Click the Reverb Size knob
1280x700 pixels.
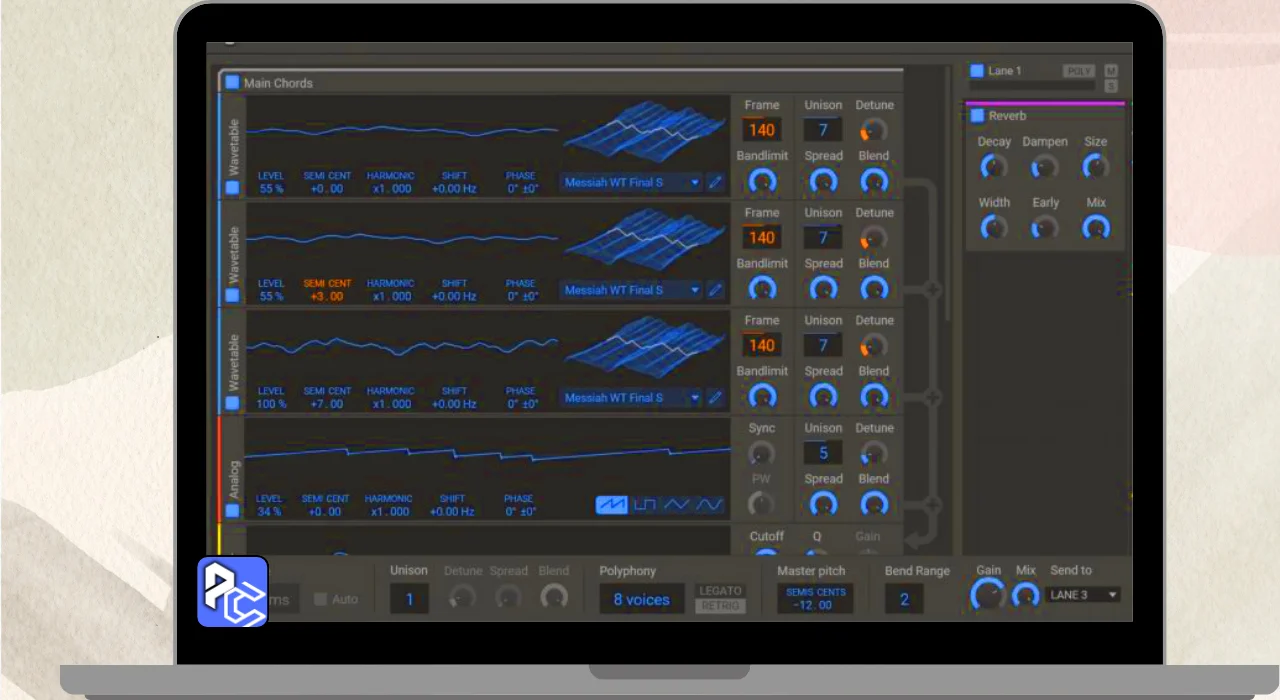(x=1096, y=167)
